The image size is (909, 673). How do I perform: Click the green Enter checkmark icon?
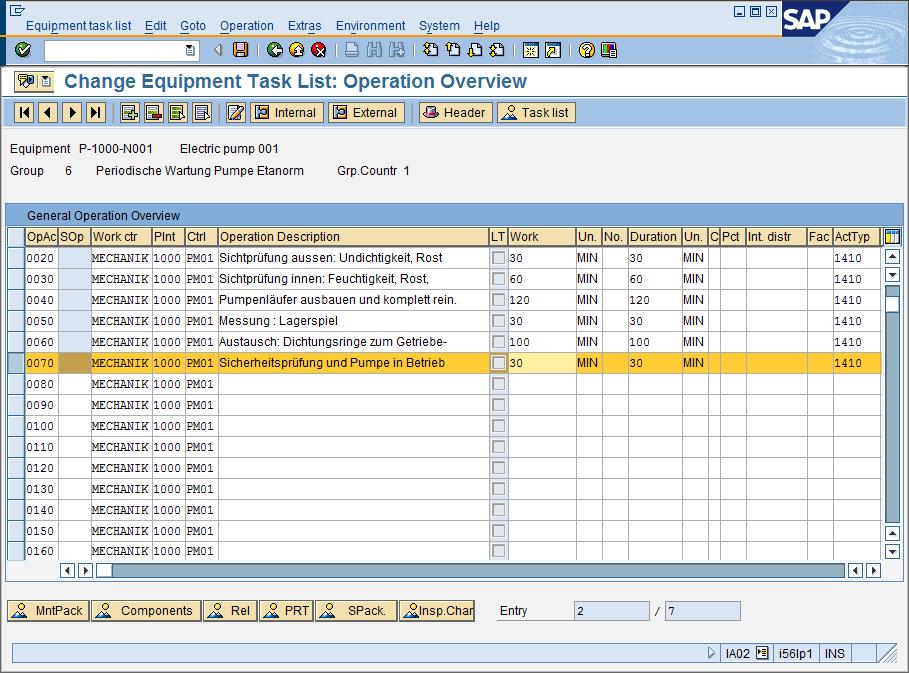[x=23, y=50]
